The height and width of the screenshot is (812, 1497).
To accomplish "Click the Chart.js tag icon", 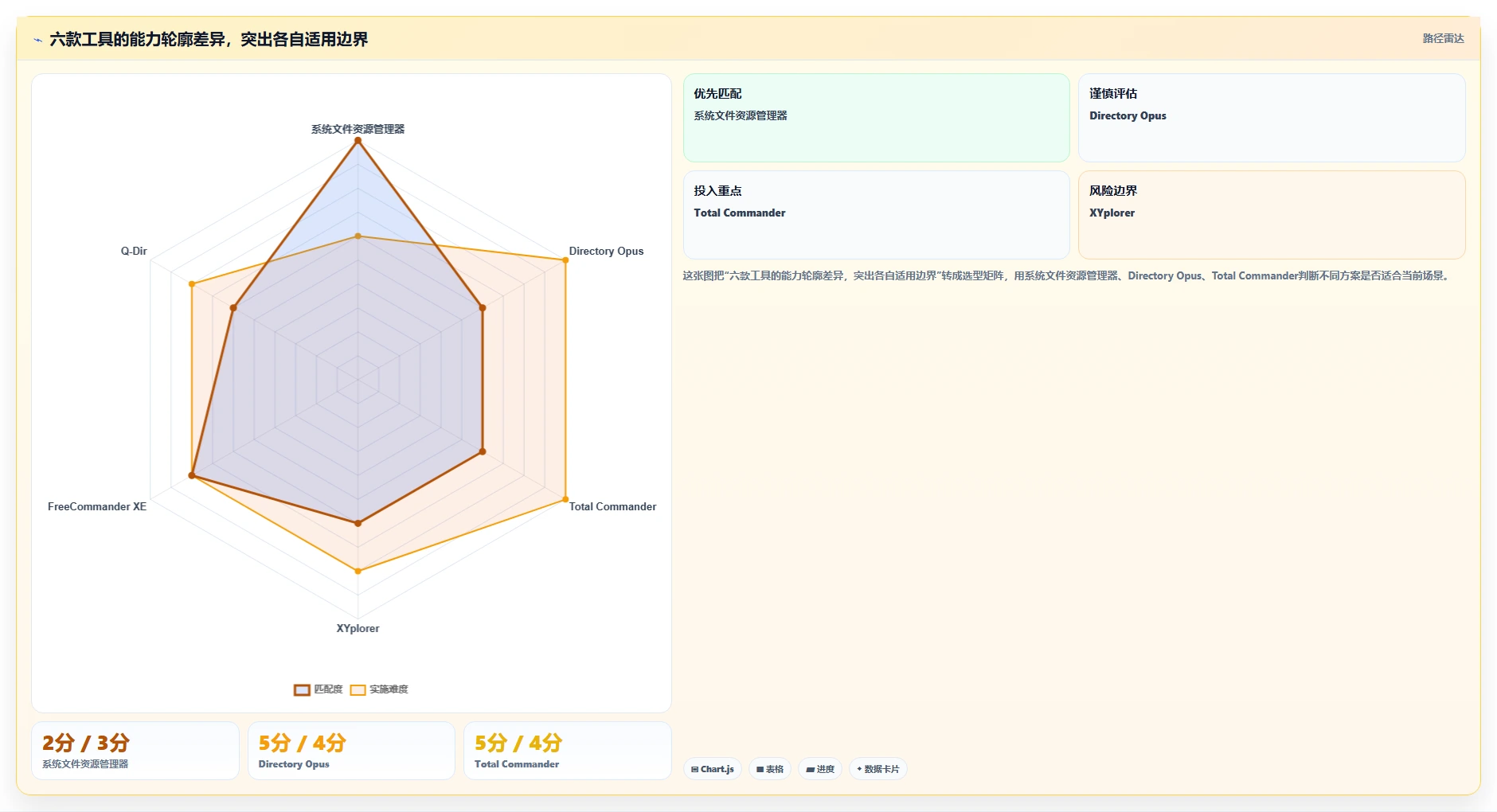I will click(694, 770).
